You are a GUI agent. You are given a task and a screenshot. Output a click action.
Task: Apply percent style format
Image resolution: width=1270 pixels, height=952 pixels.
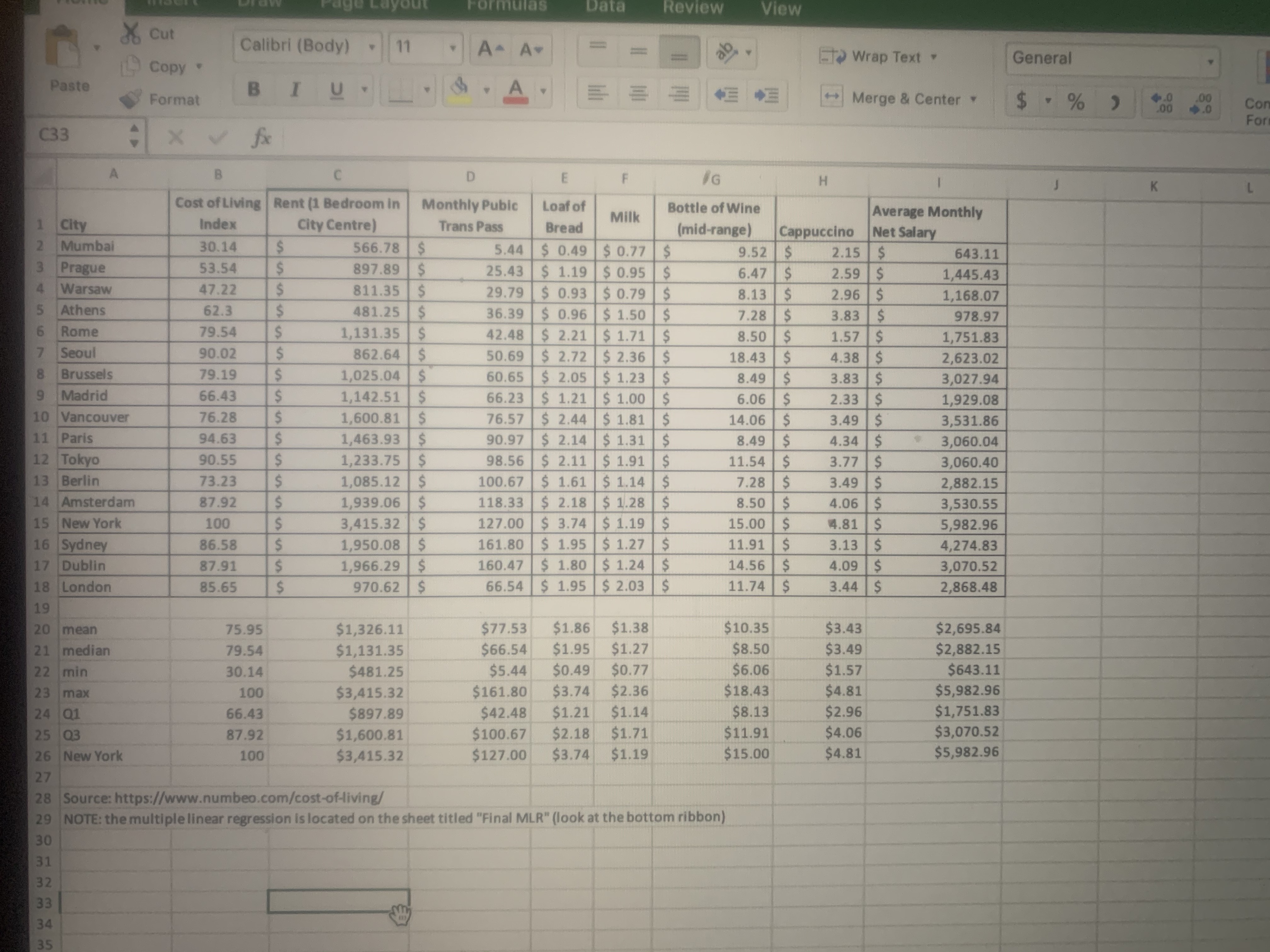(1075, 102)
